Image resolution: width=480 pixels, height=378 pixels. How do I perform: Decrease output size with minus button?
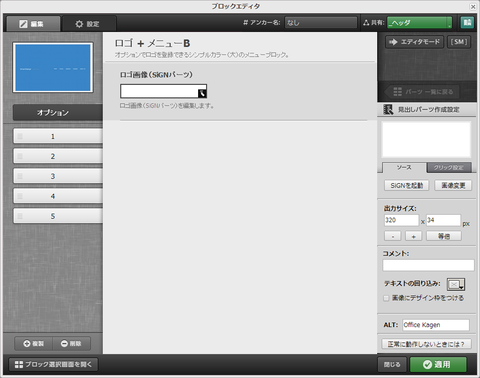393,236
